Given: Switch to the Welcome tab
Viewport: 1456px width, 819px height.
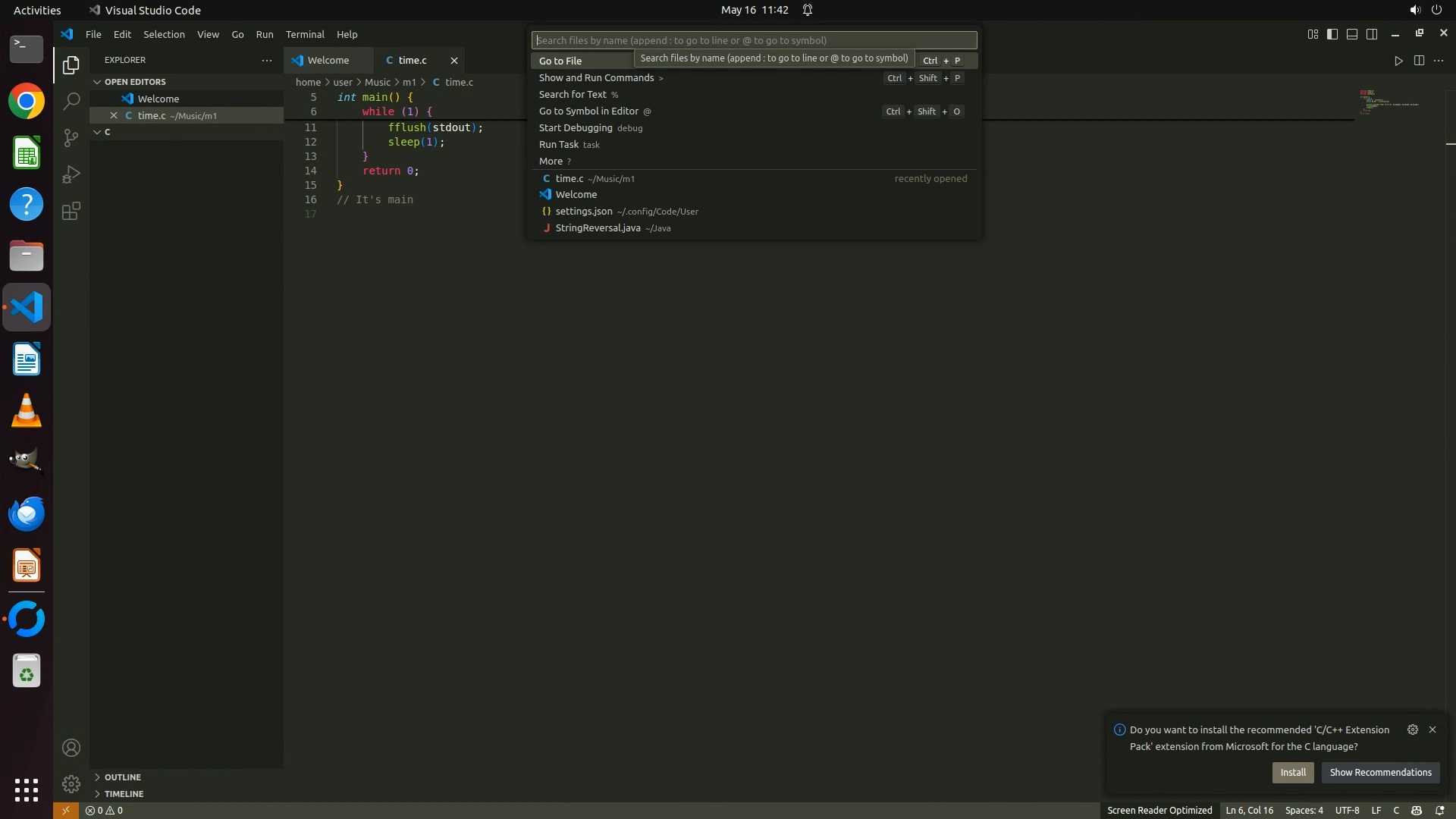Looking at the screenshot, I should (x=328, y=60).
